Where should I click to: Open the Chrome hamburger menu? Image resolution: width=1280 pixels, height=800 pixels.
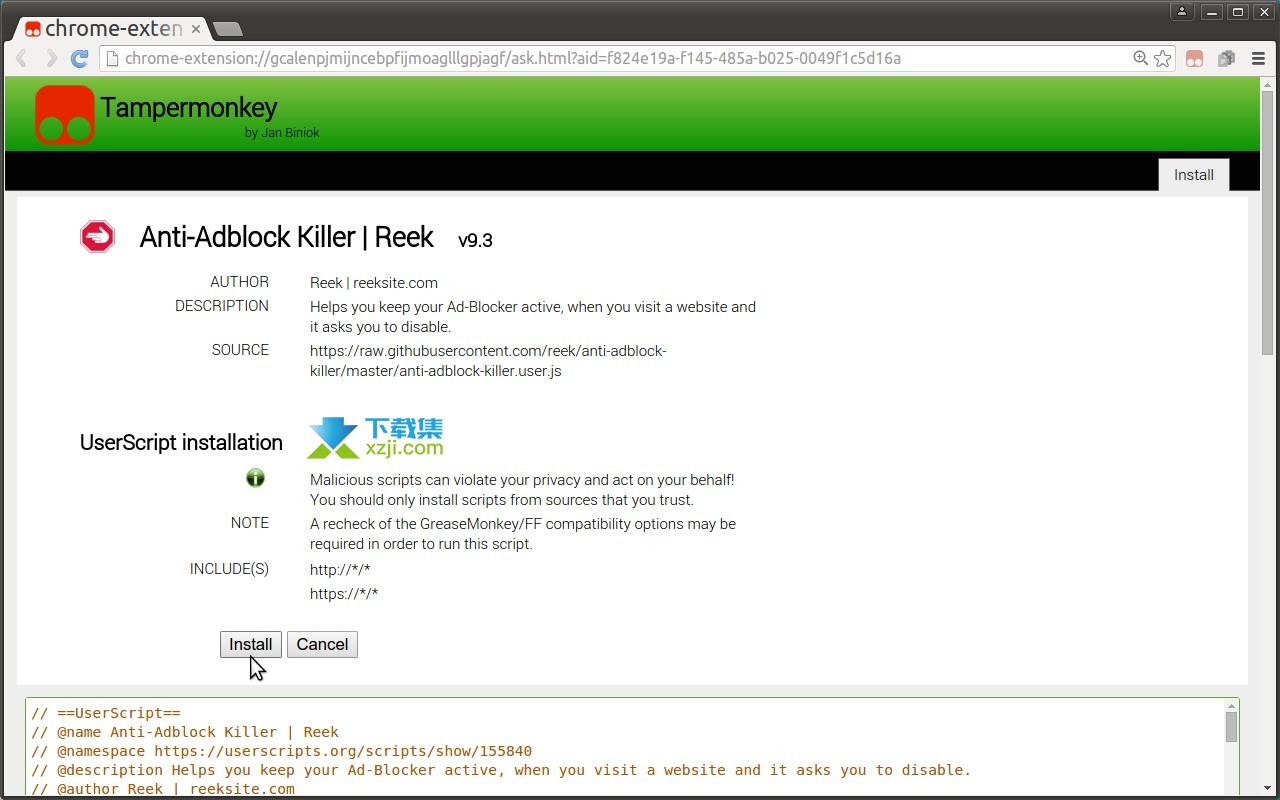(x=1258, y=59)
